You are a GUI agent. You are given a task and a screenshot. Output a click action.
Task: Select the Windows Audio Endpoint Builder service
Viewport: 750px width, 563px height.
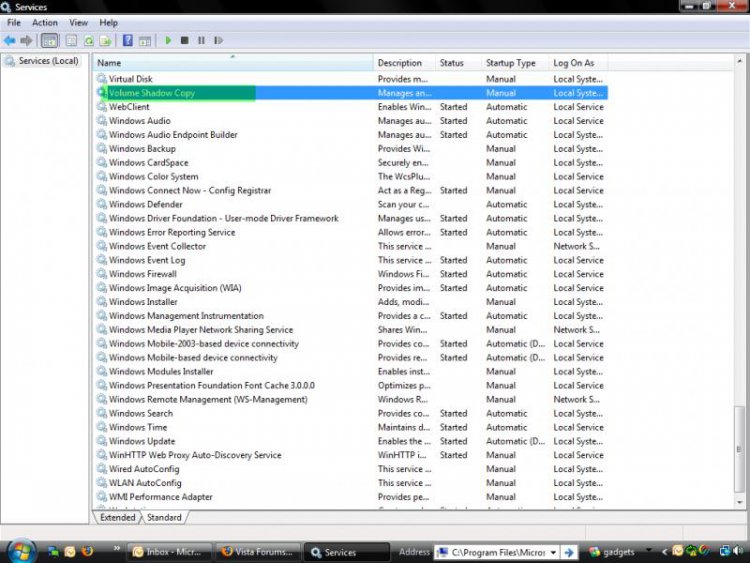click(x=352, y=134)
